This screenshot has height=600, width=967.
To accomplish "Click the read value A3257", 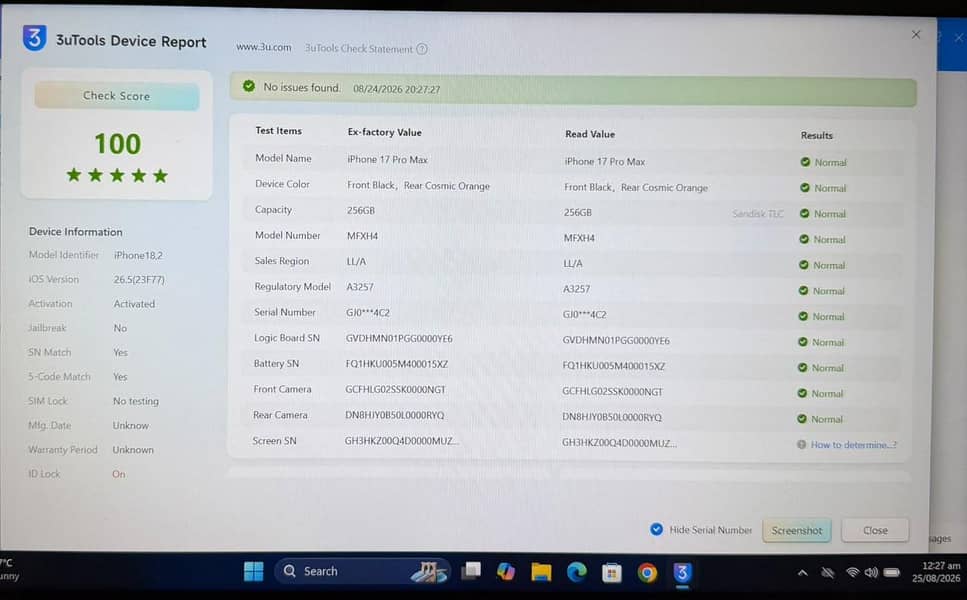I will pos(576,289).
